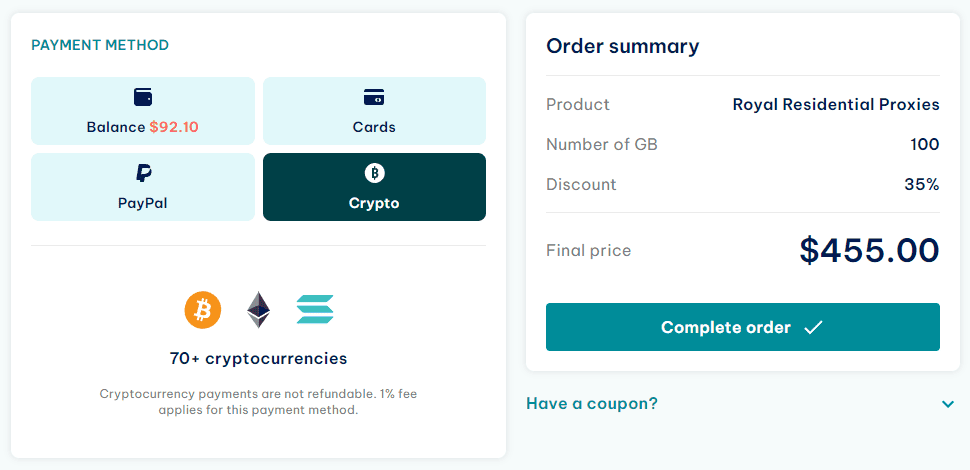Select Balance $92.10 payment method

click(143, 111)
